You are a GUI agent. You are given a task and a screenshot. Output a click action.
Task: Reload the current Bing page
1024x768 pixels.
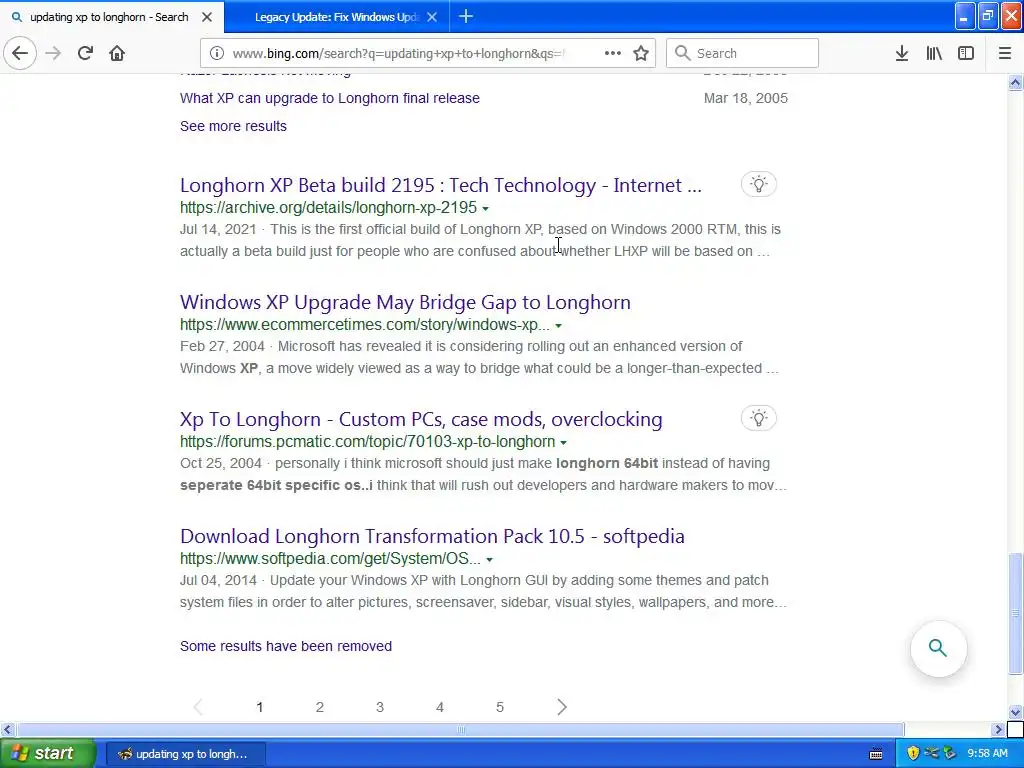click(x=85, y=53)
